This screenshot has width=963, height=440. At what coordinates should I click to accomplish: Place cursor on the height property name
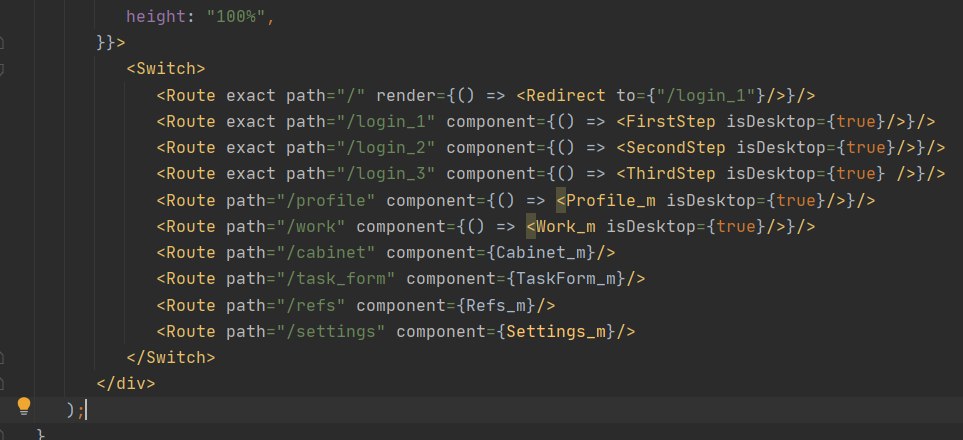click(x=156, y=17)
